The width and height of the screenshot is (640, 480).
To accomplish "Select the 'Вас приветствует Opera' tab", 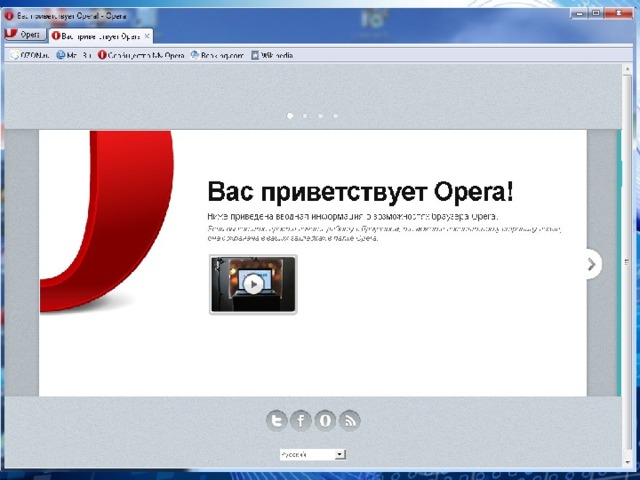I will point(101,36).
